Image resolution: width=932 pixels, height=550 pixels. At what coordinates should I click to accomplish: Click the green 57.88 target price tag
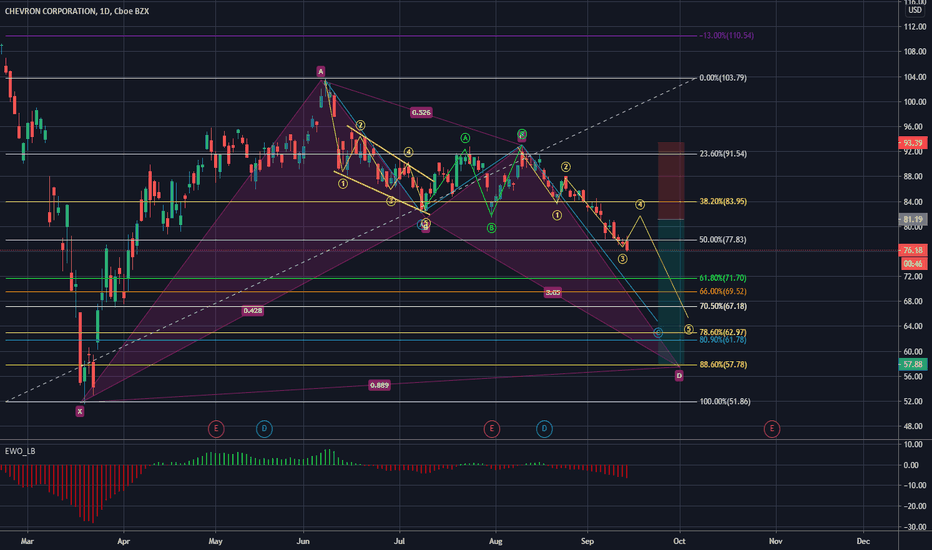coord(912,364)
